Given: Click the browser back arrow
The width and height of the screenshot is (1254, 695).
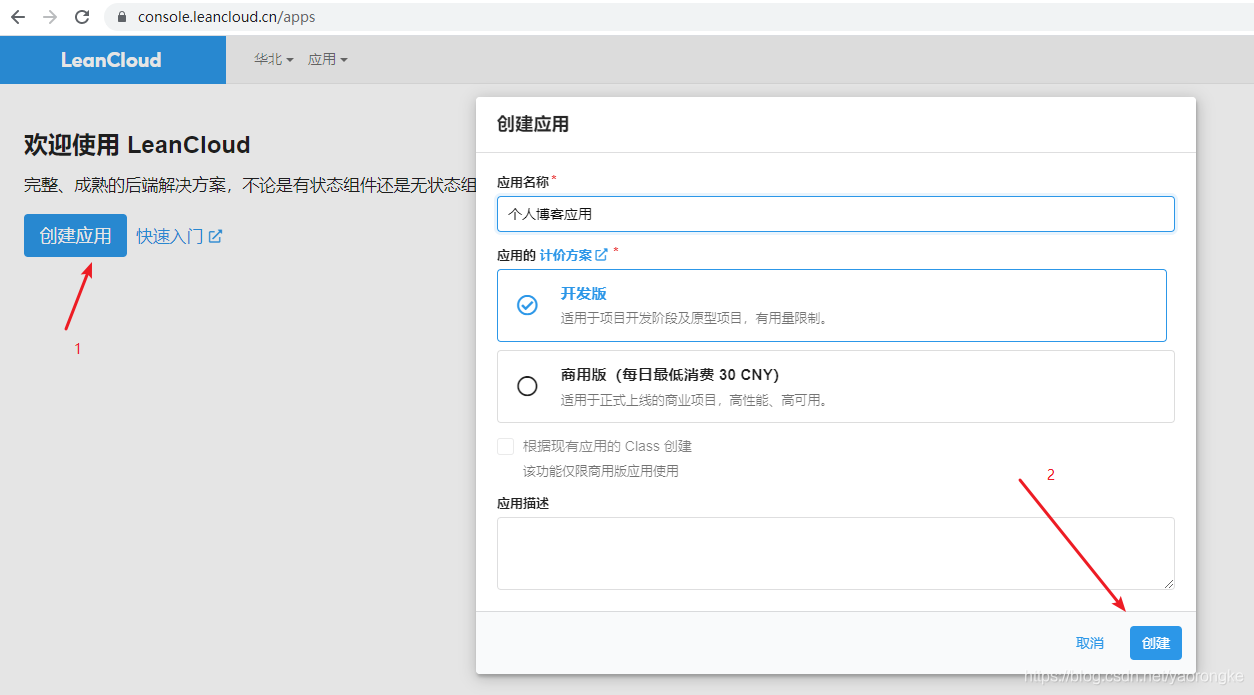Looking at the screenshot, I should pos(18,17).
